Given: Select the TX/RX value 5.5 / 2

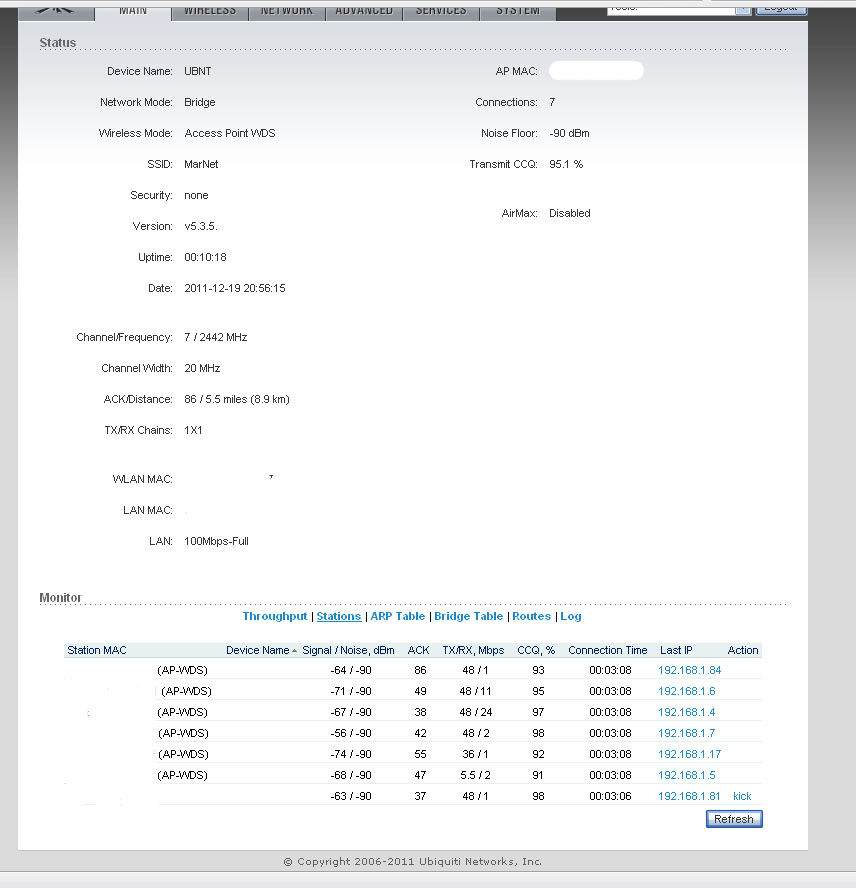Looking at the screenshot, I should [475, 775].
